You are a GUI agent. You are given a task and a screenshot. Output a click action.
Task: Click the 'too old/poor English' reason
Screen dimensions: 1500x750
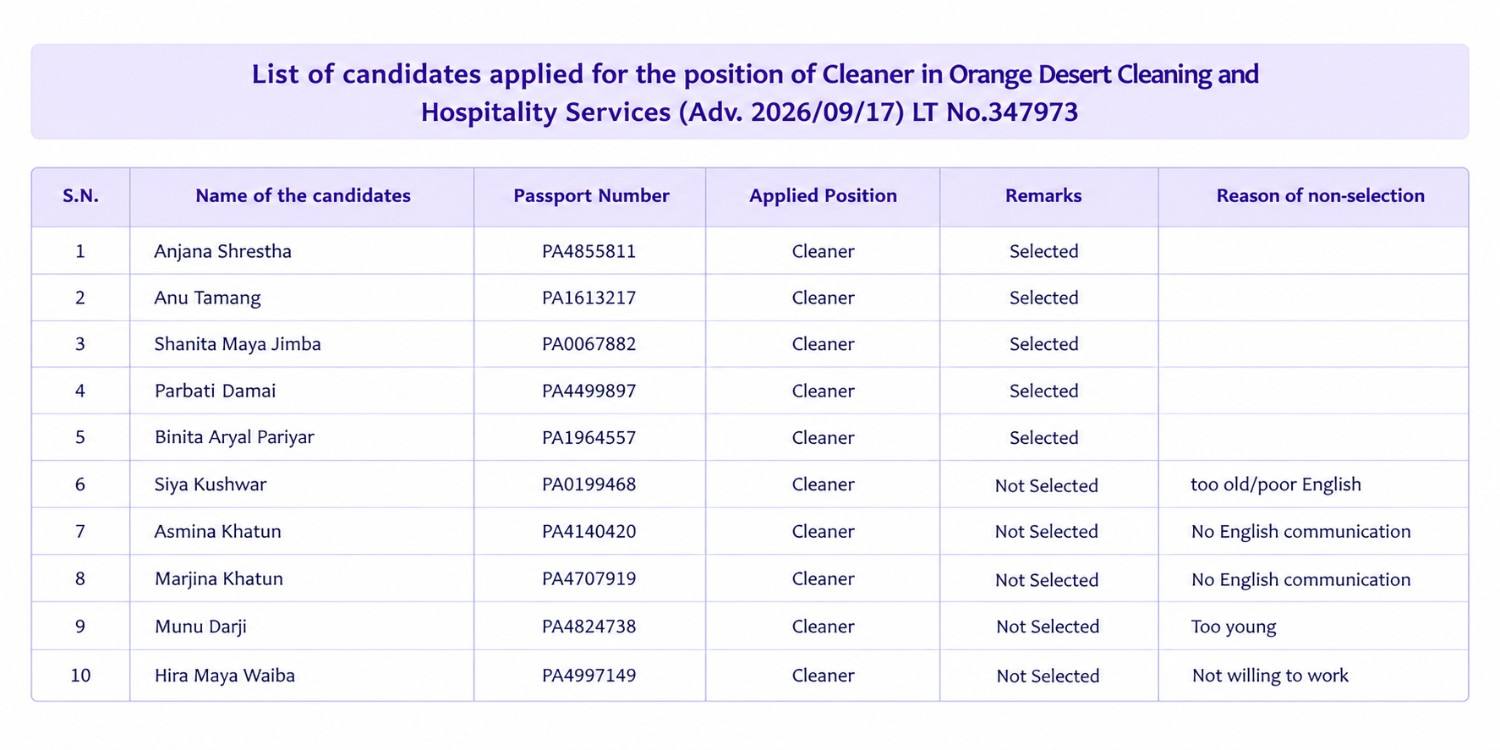(x=1276, y=484)
